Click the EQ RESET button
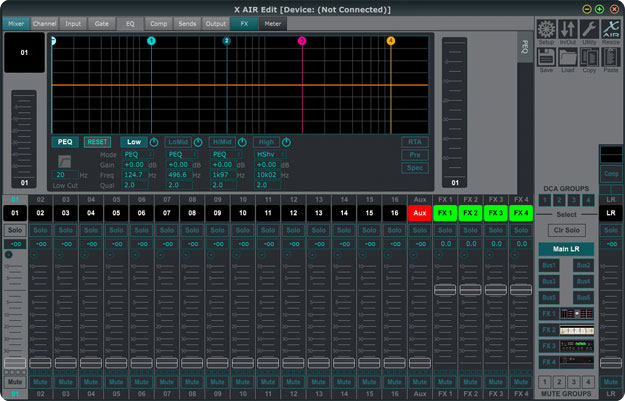This screenshot has width=625, height=401. tap(97, 142)
